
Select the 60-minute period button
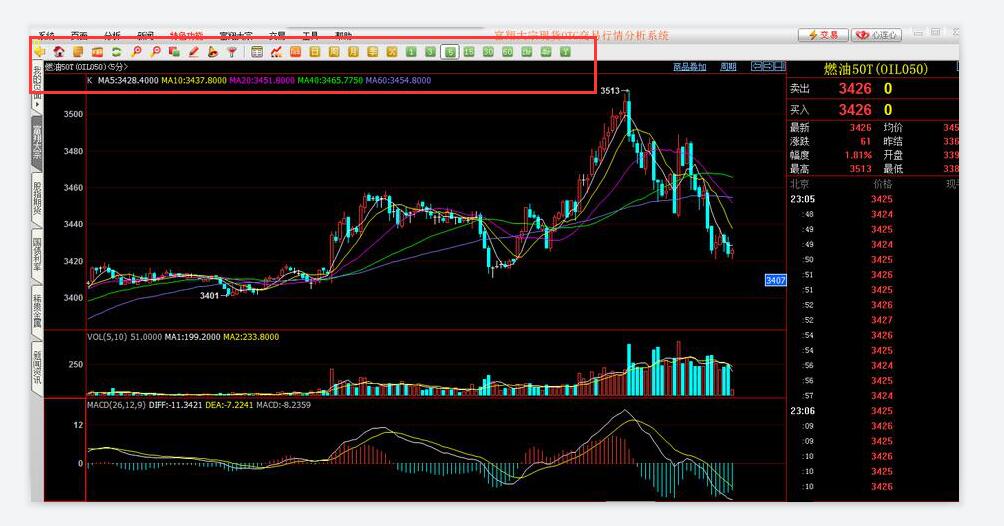[507, 51]
